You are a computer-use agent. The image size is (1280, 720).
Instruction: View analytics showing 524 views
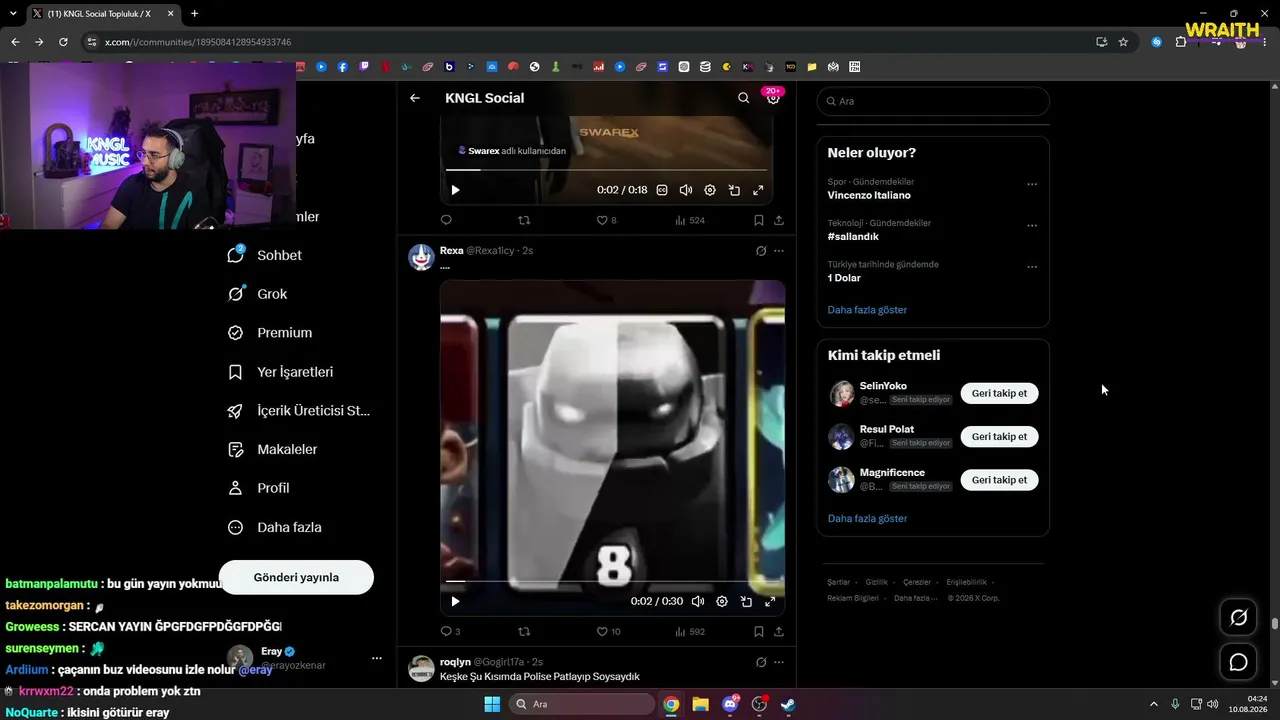(690, 220)
